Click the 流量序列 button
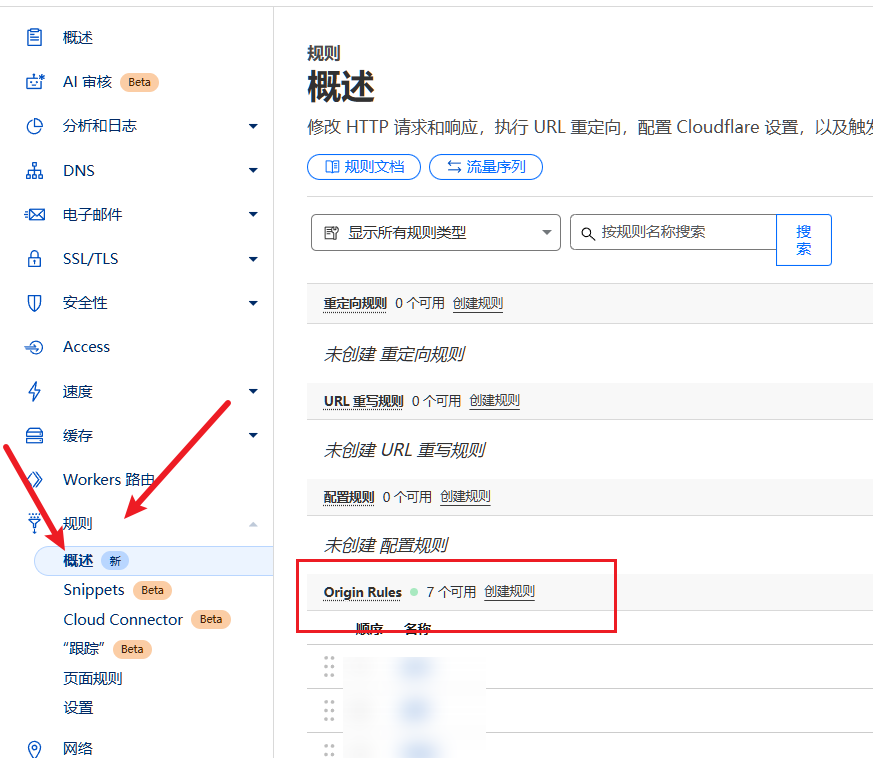The image size is (873, 758). [485, 167]
